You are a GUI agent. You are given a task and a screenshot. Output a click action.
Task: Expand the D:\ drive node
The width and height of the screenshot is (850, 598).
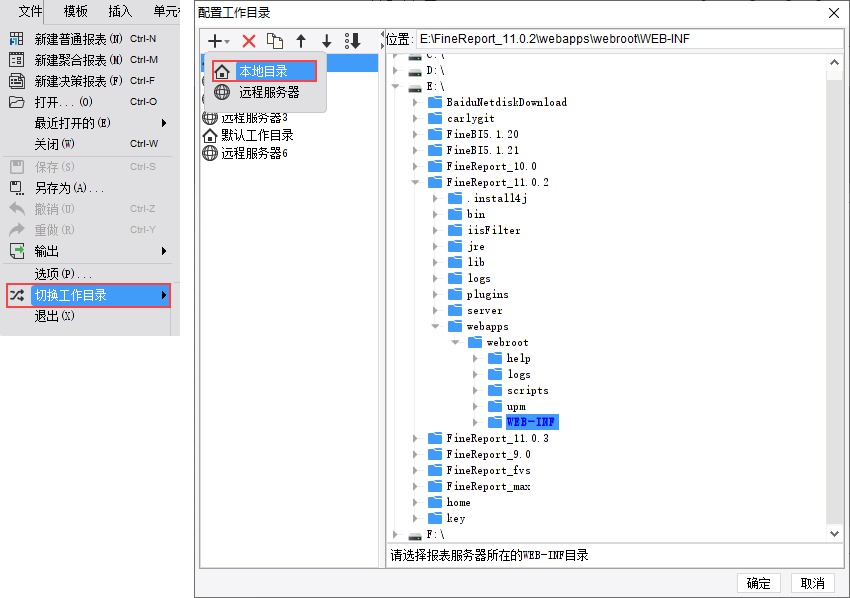pos(395,70)
